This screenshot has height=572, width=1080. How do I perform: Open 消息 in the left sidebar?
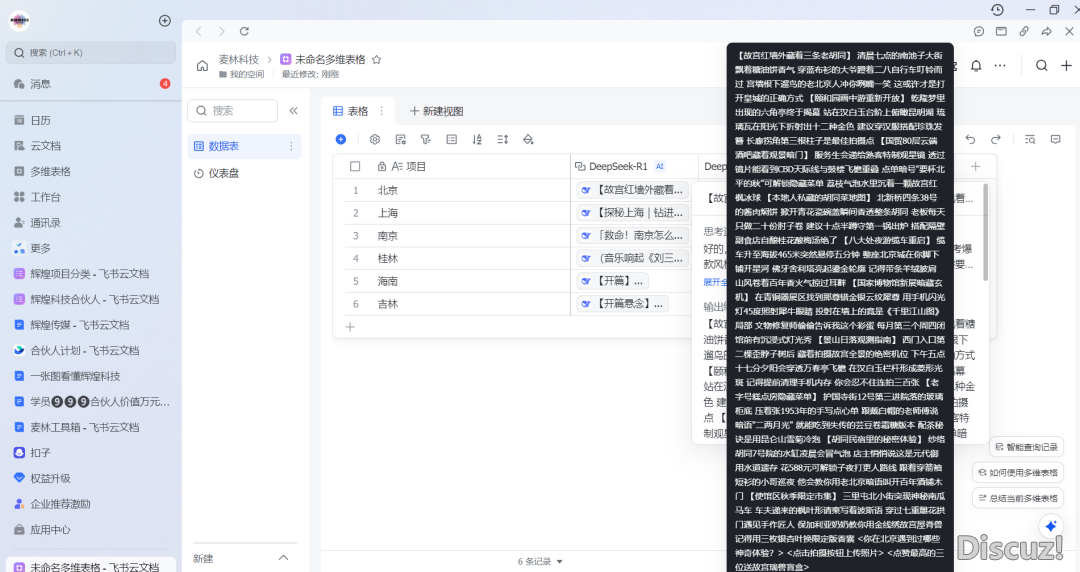pyautogui.click(x=40, y=84)
